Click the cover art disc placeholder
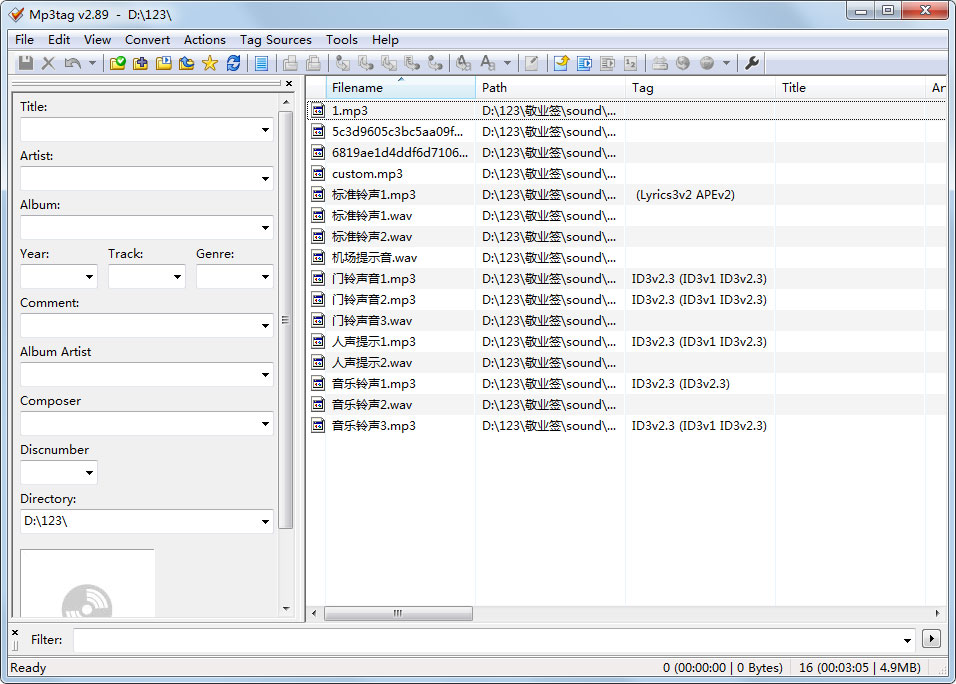The width and height of the screenshot is (956, 684). tap(87, 583)
